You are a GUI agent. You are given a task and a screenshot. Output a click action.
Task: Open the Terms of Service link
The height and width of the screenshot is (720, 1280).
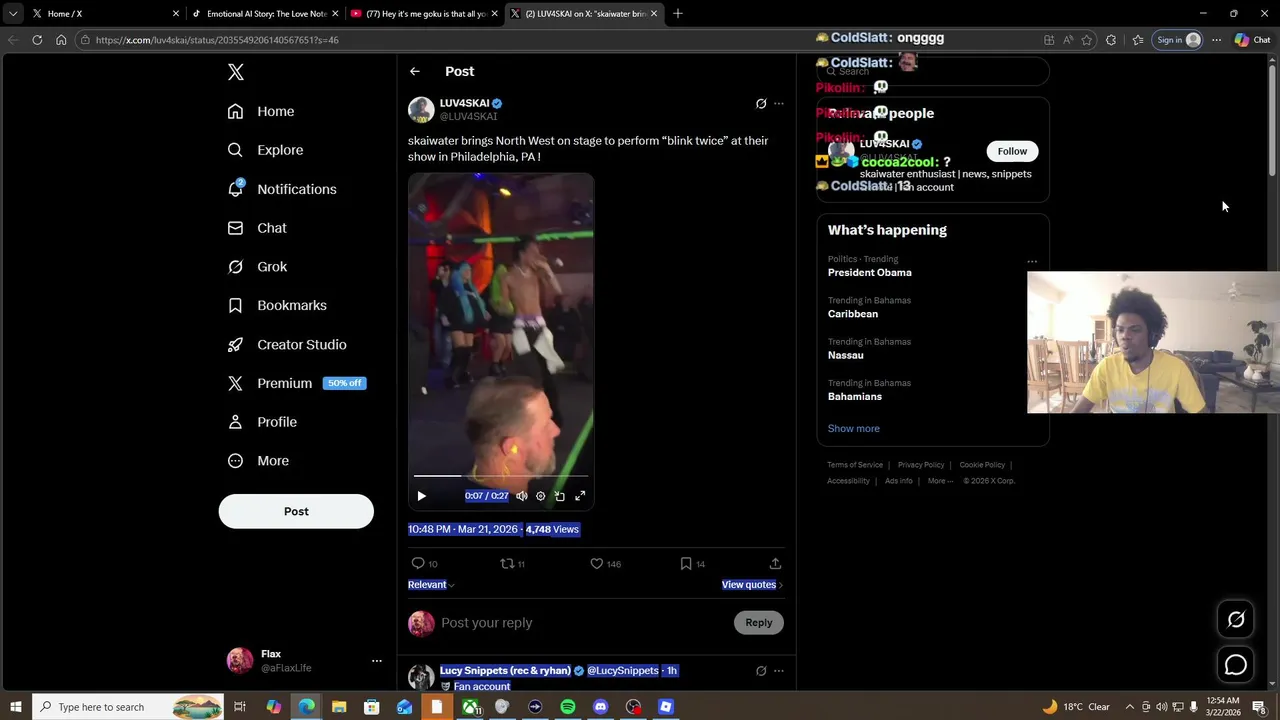pyautogui.click(x=855, y=465)
